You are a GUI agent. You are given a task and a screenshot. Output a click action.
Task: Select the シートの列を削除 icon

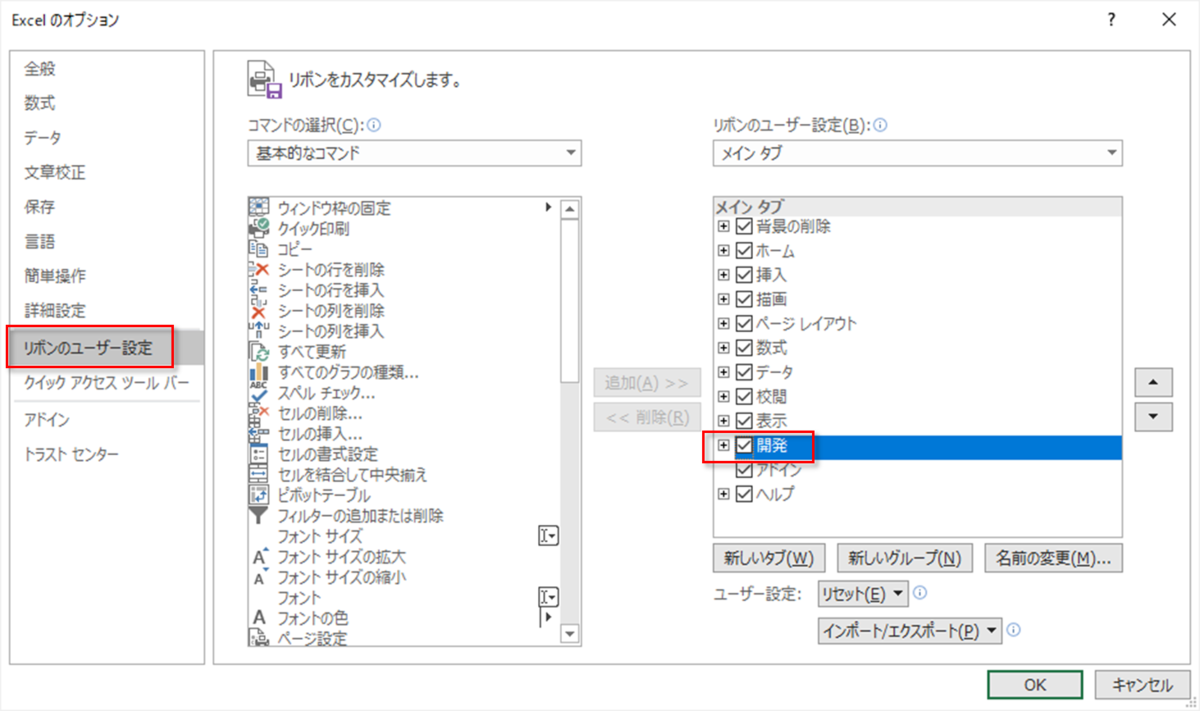click(x=258, y=310)
